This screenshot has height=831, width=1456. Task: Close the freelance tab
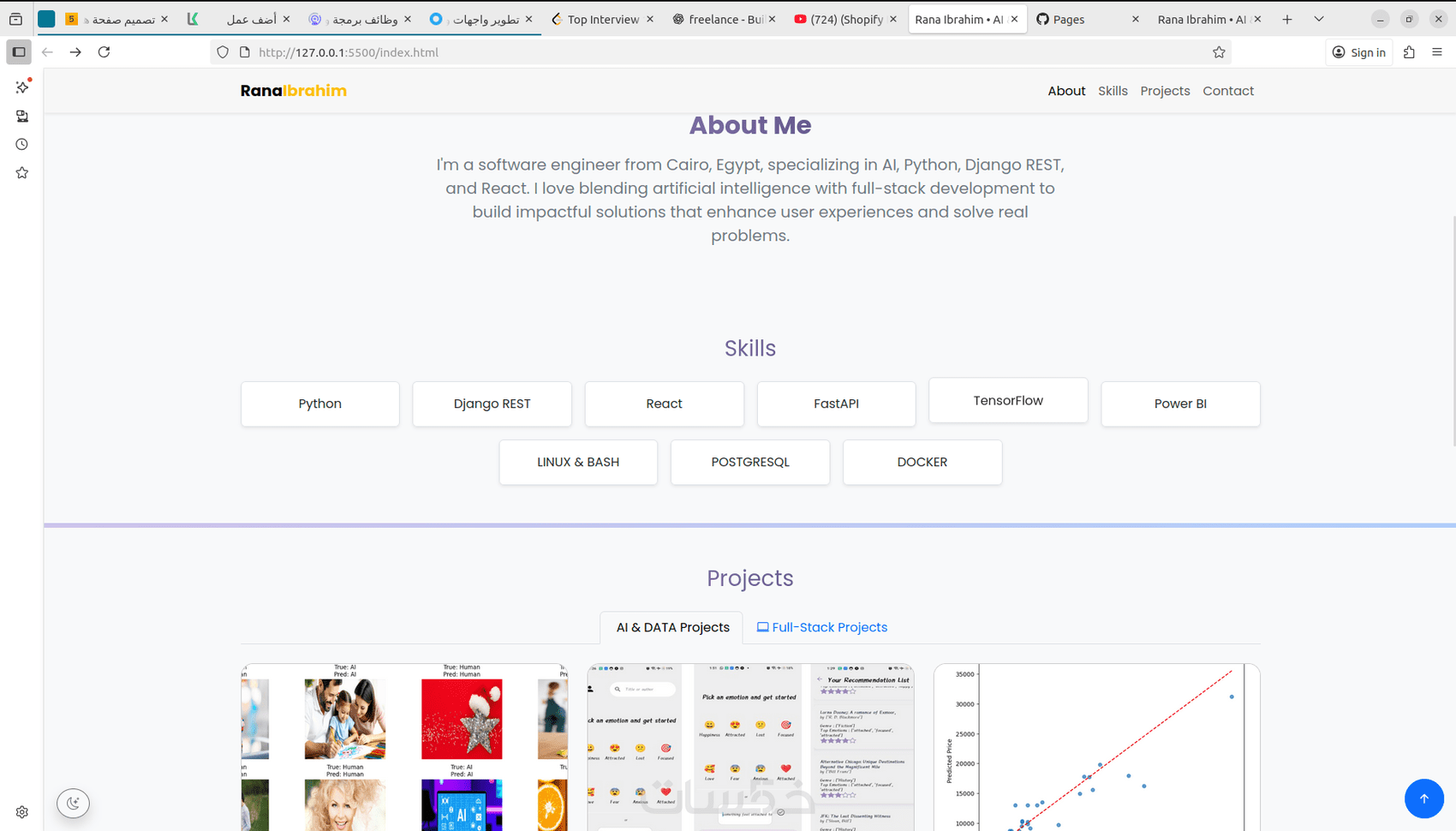(772, 19)
